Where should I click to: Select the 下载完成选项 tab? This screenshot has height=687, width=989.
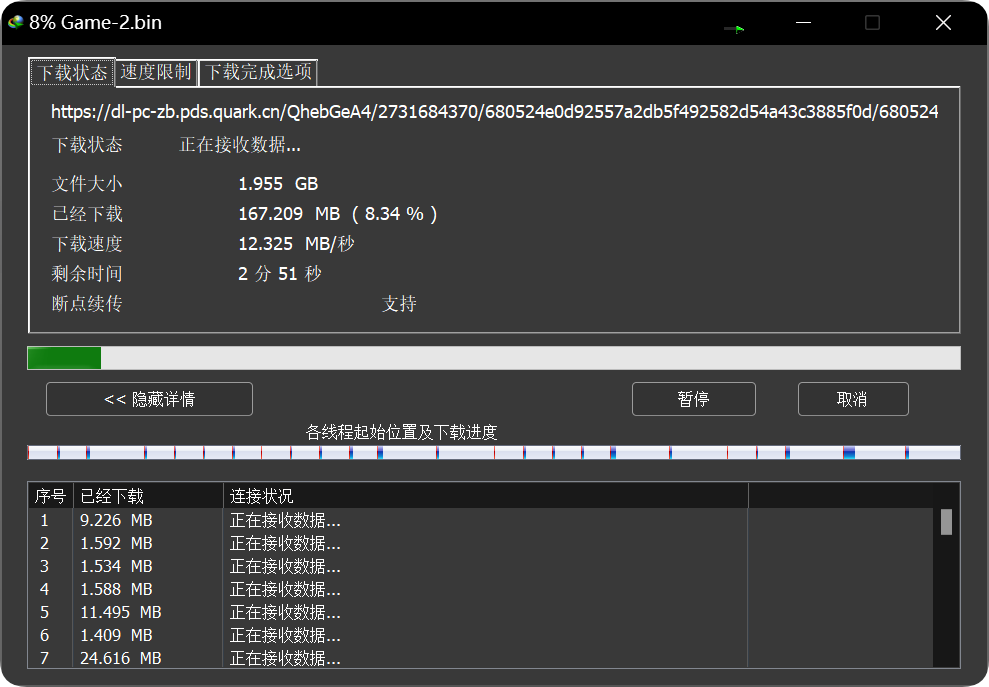pos(259,72)
